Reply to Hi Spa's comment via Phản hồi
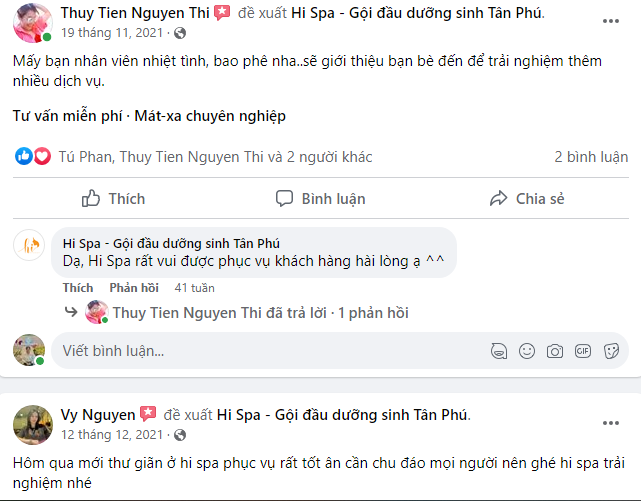 [x=134, y=288]
